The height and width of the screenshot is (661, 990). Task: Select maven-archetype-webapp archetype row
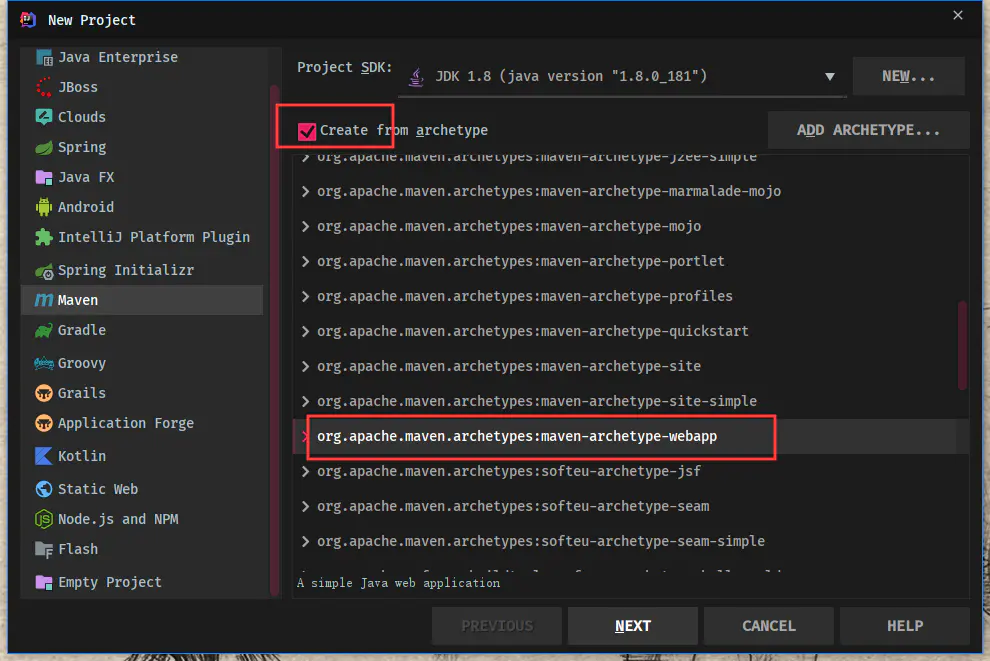click(630, 437)
